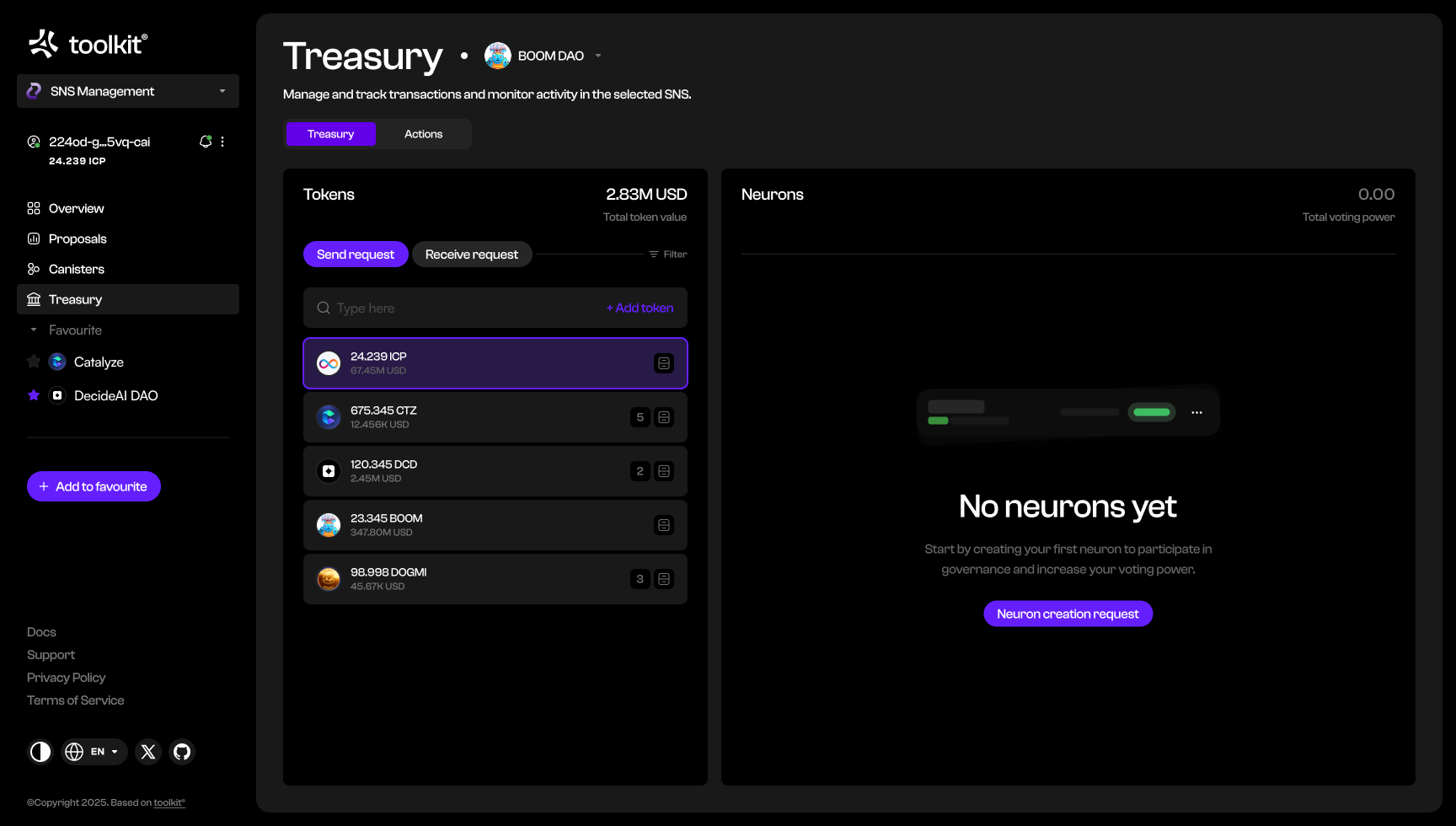The width and height of the screenshot is (1456, 826).
Task: Go to Overview in sidebar
Action: [x=128, y=208]
